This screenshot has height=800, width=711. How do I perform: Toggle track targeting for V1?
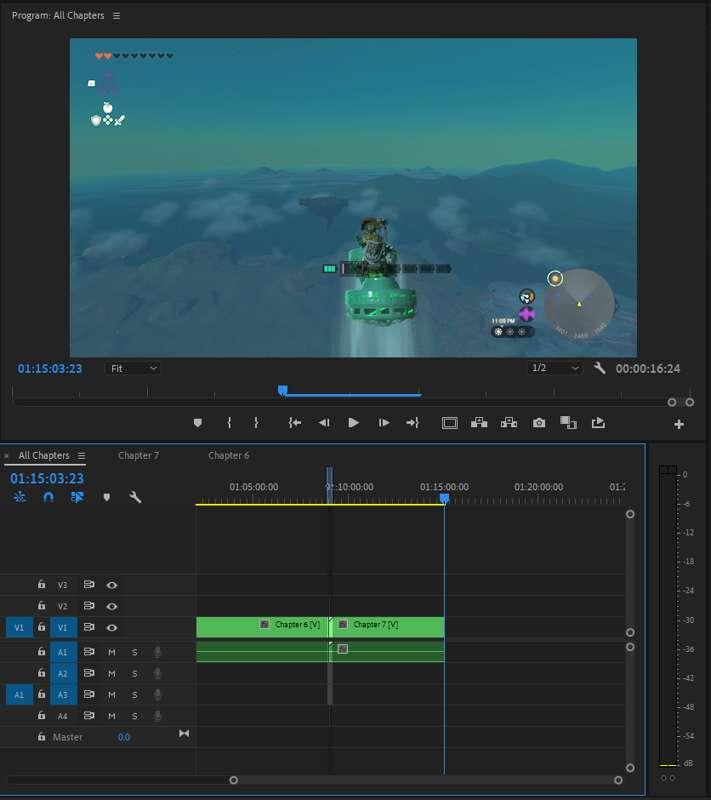coord(63,628)
